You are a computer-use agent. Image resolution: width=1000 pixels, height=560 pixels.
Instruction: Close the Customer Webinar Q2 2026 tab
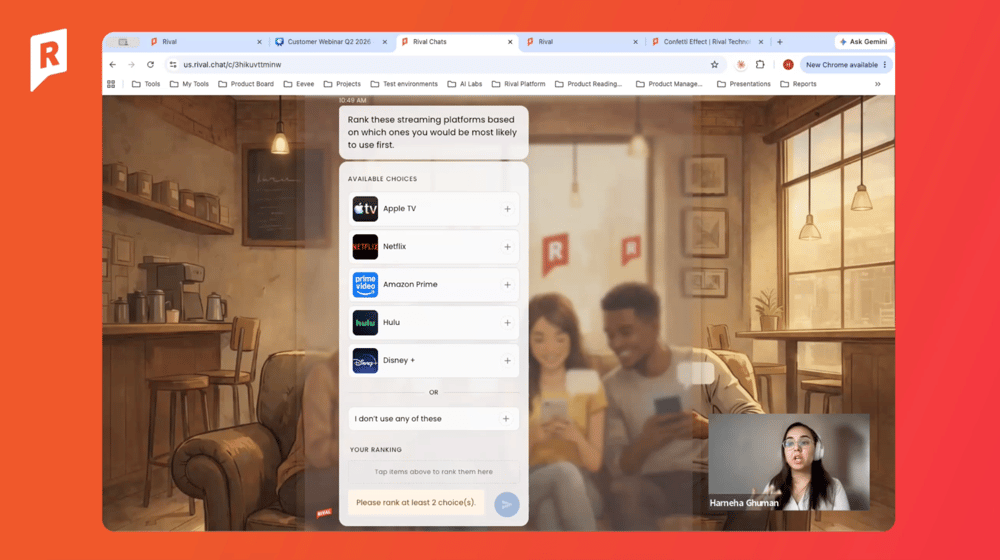pyautogui.click(x=385, y=42)
